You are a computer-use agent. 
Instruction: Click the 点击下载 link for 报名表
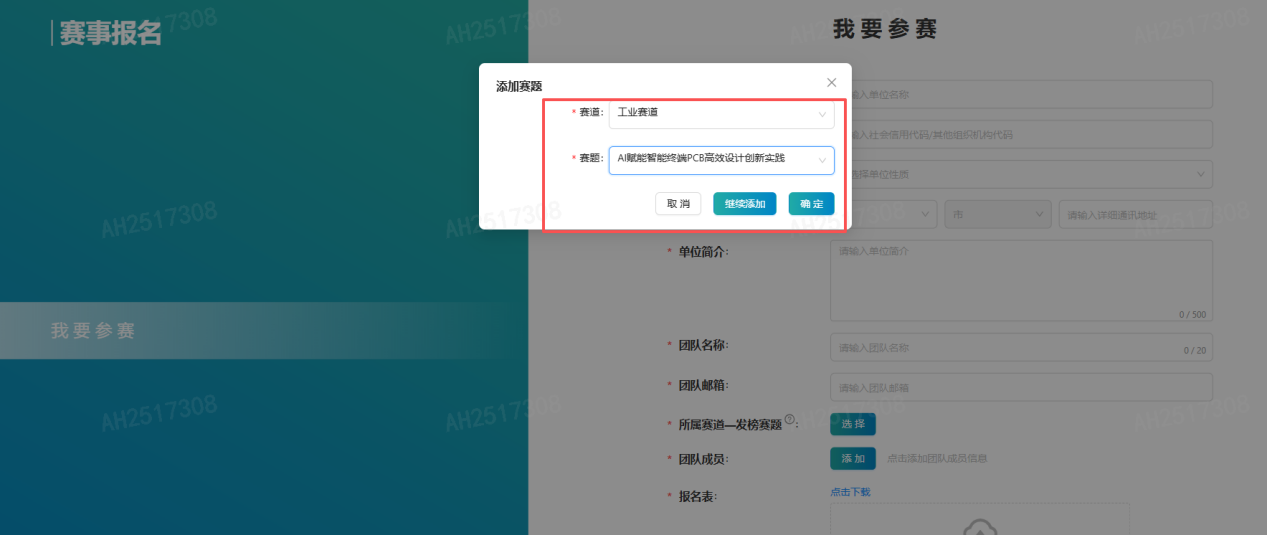click(x=850, y=492)
